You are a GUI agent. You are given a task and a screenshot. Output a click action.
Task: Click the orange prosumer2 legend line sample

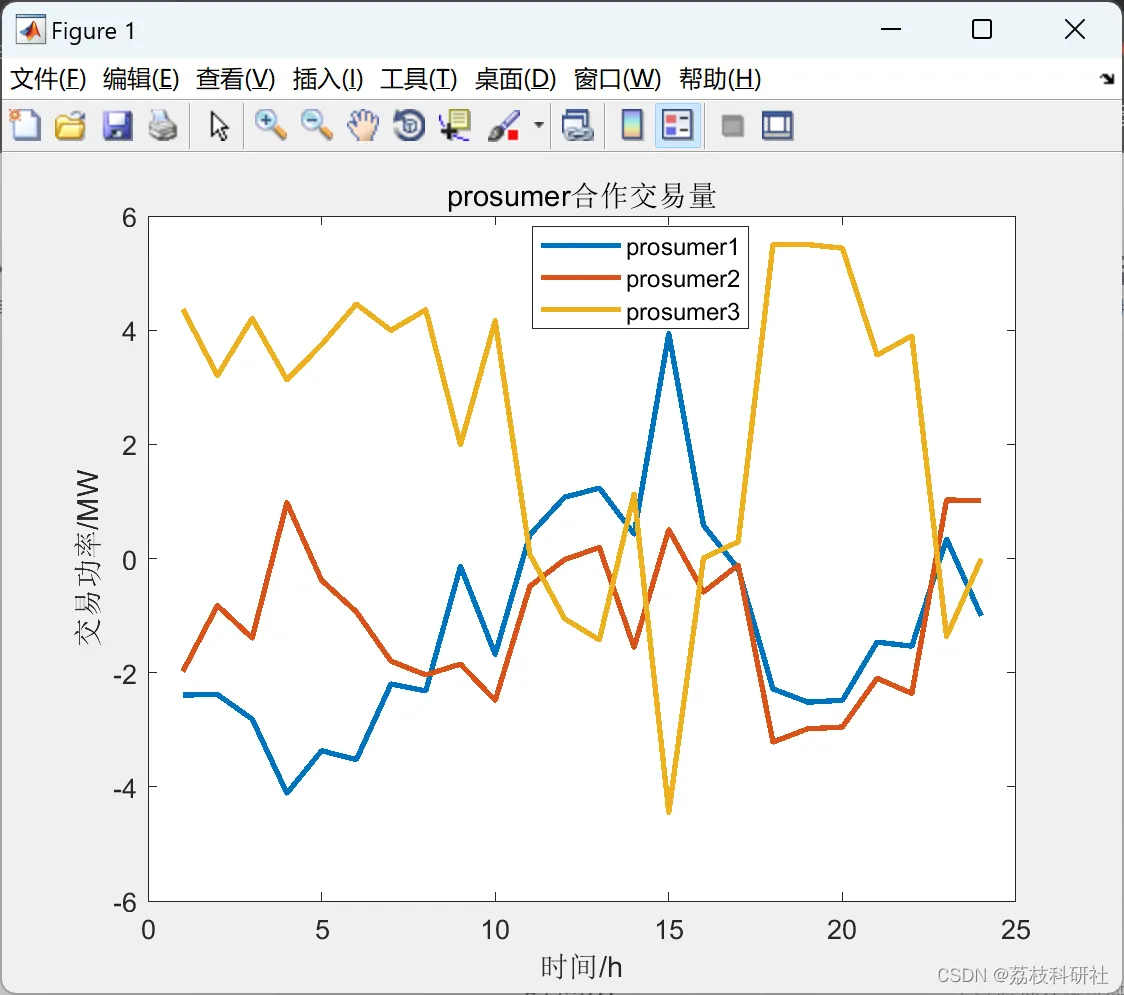(580, 277)
